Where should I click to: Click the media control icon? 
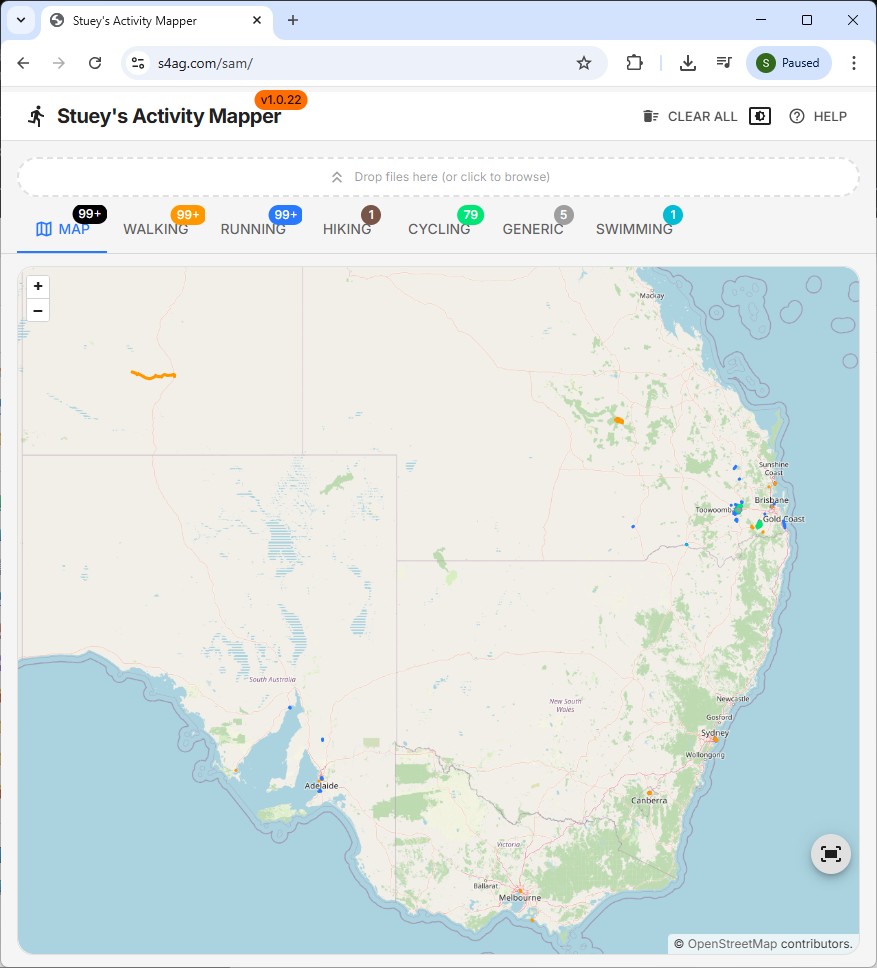[724, 63]
